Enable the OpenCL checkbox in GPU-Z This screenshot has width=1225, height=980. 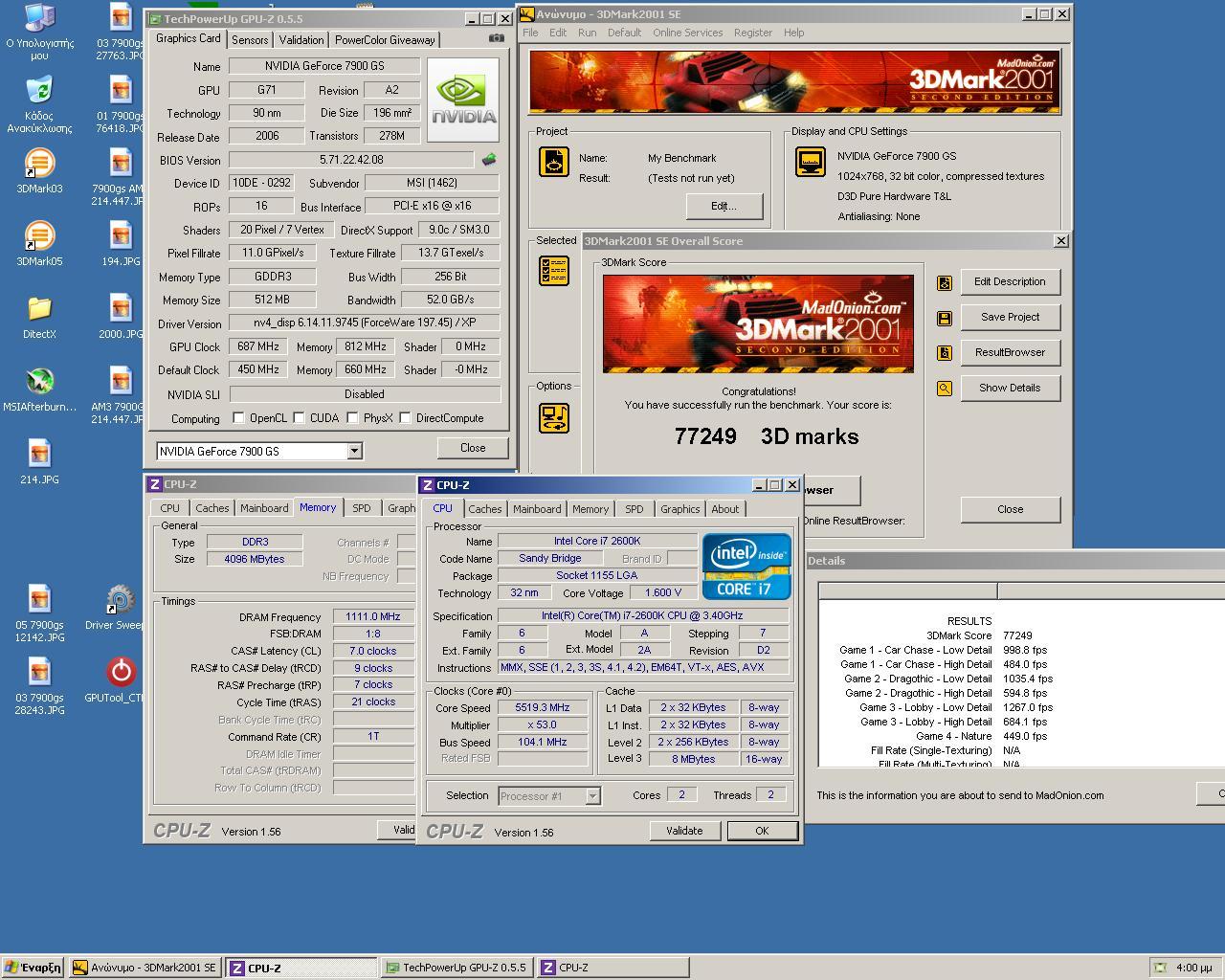(x=239, y=418)
